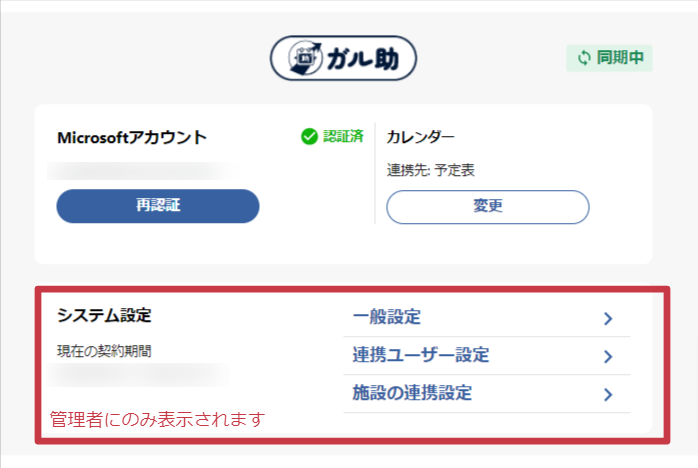
Task: Click the sync arrows icon
Action: pos(584,58)
